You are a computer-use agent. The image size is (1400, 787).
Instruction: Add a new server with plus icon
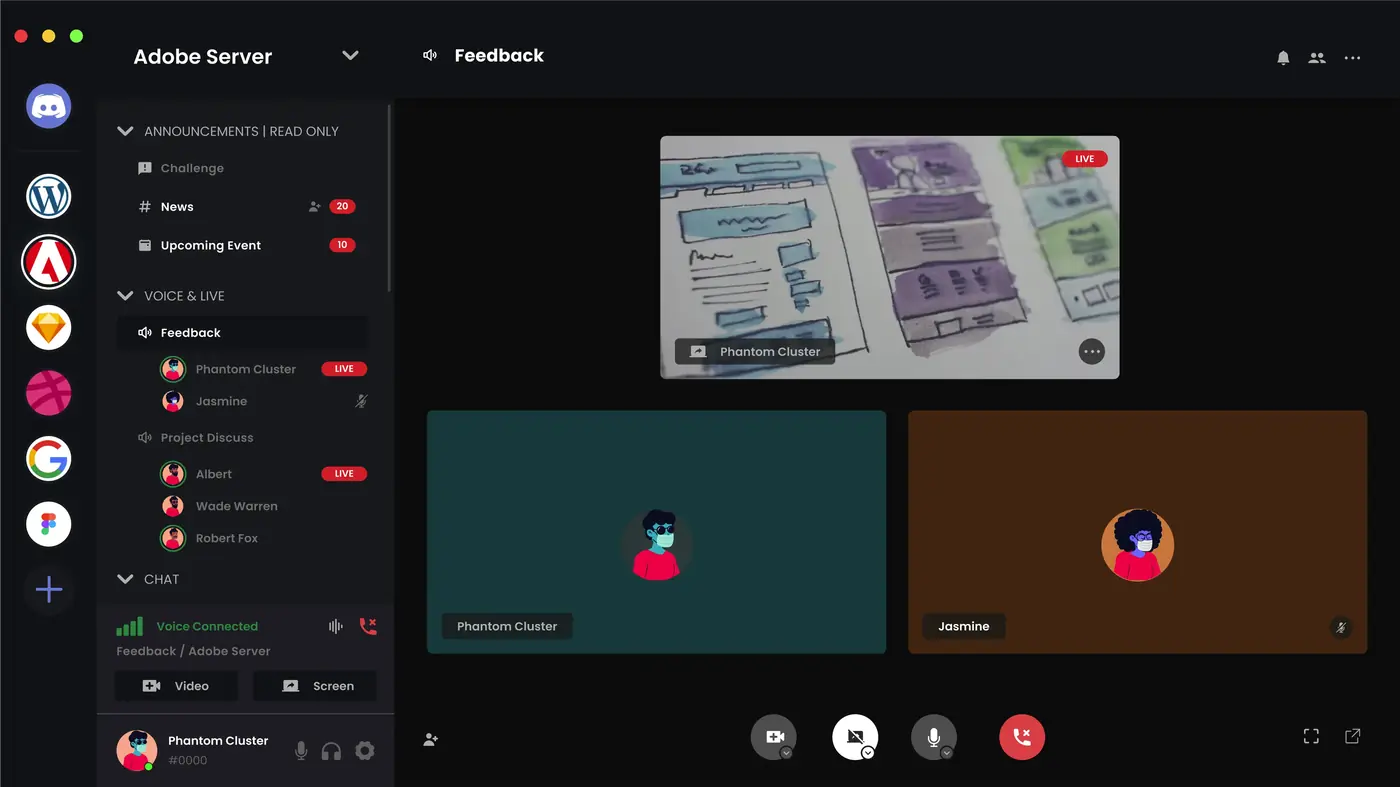pos(49,590)
